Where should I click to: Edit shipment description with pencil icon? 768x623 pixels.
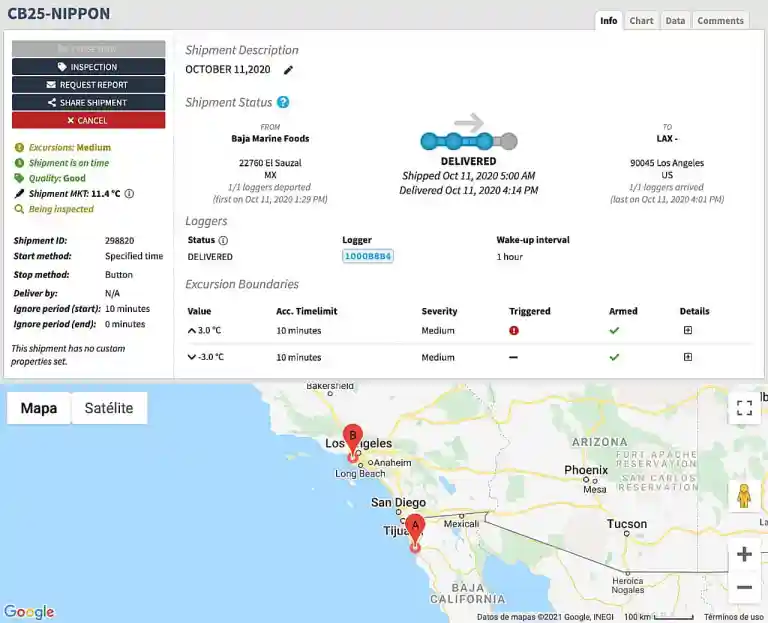tap(288, 70)
